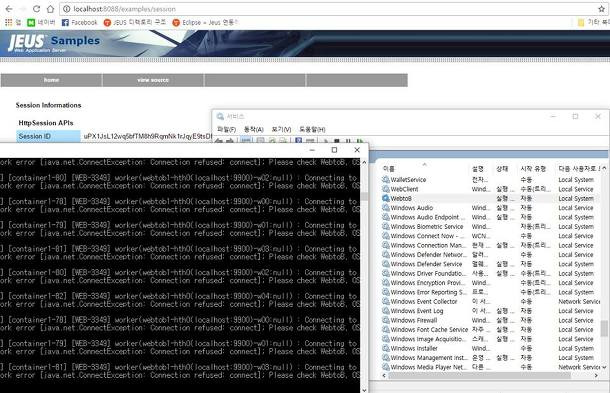This screenshot has height=393, width=610.
Task: Click the JEUS Samples logo banner
Action: pos(54,43)
